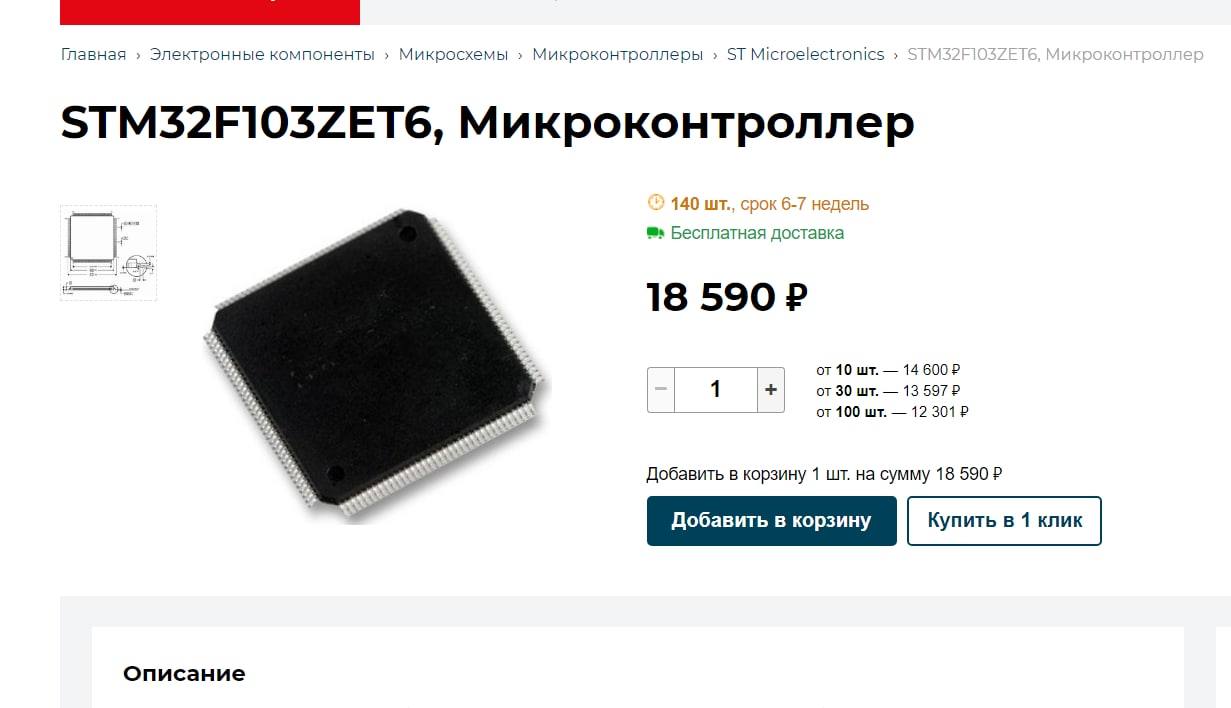Screen dimensions: 1231x708
Task: Select the от 100 шт. price tier
Action: tap(892, 412)
